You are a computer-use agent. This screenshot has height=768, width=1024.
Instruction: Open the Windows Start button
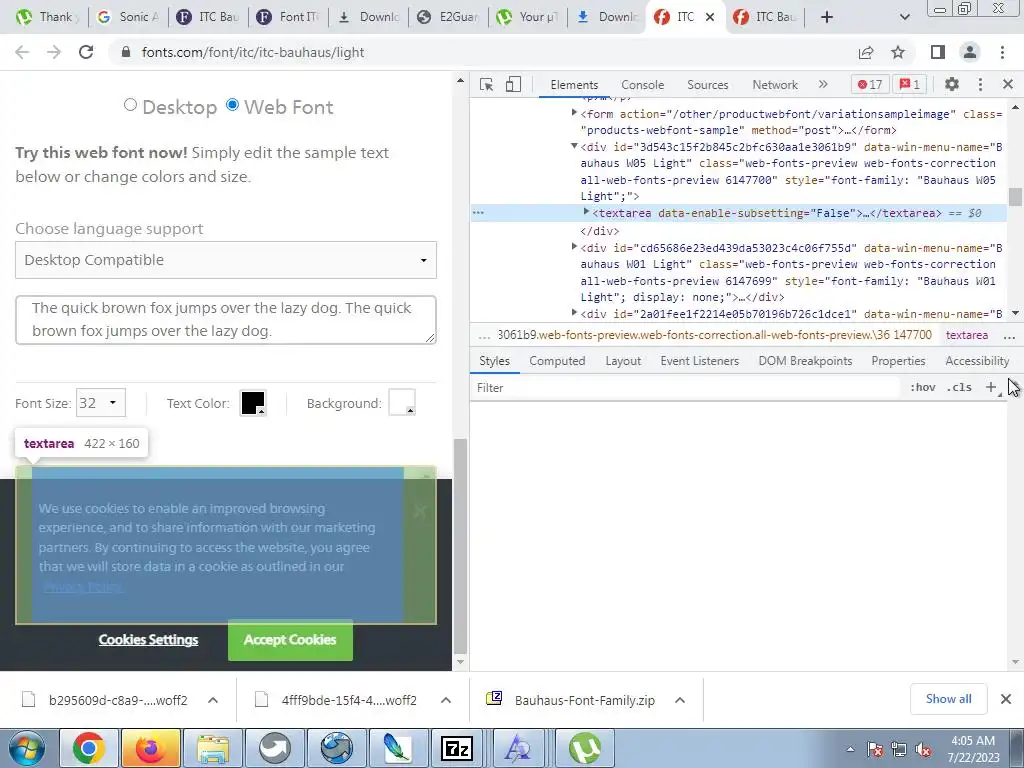tap(25, 748)
